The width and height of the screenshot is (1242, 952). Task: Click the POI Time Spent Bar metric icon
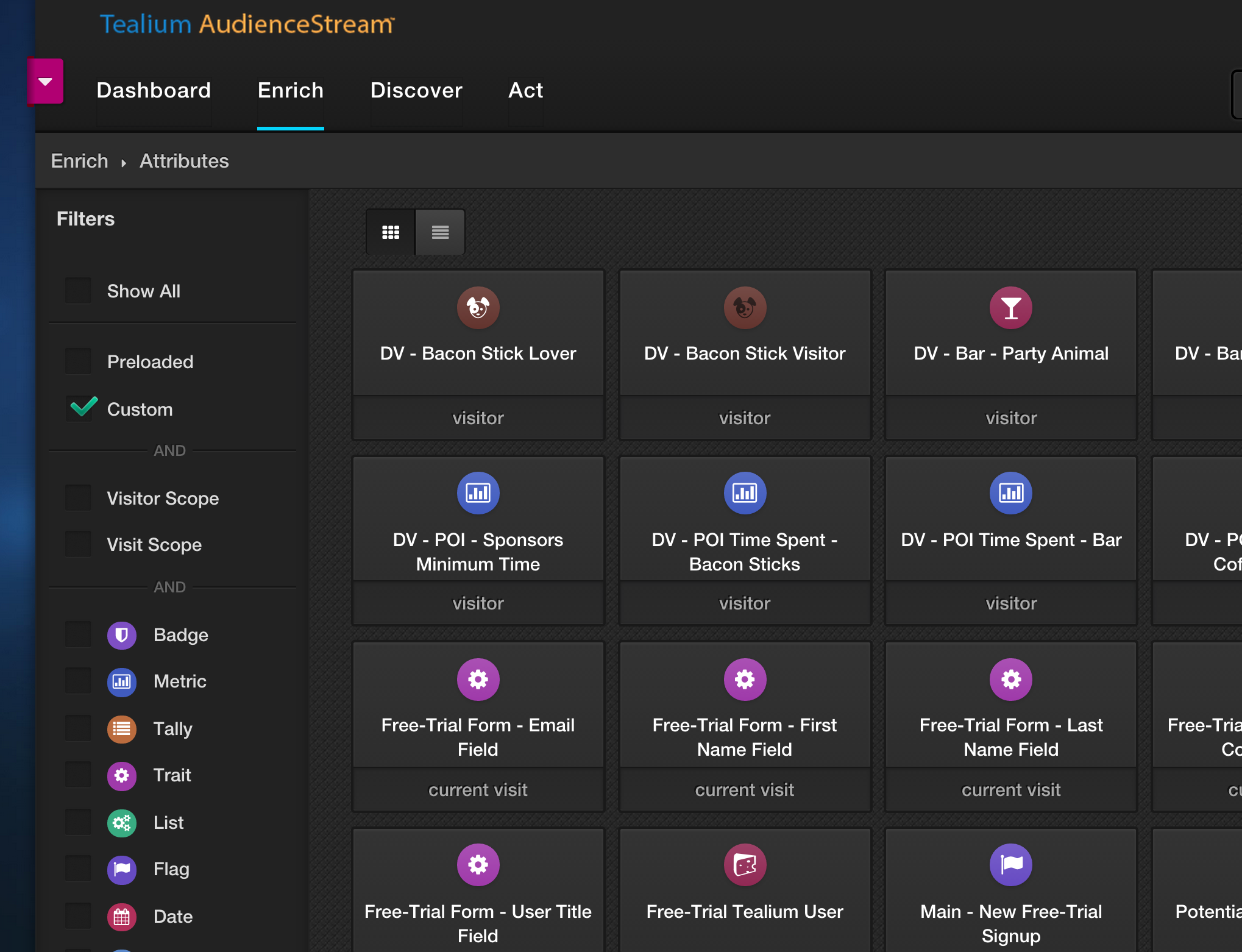[1010, 493]
